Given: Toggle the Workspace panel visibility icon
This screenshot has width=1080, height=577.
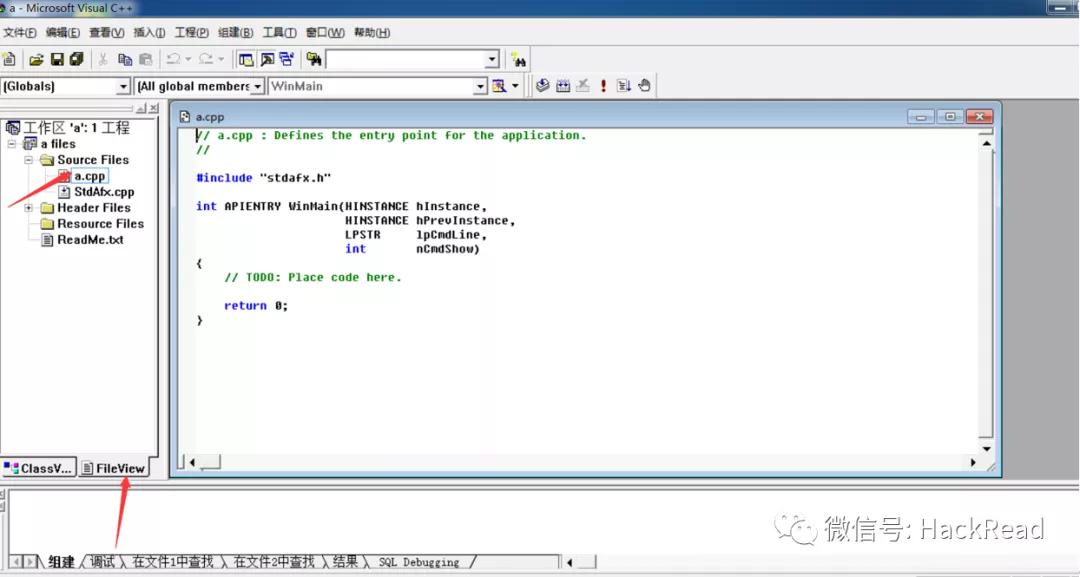Looking at the screenshot, I should click(247, 58).
